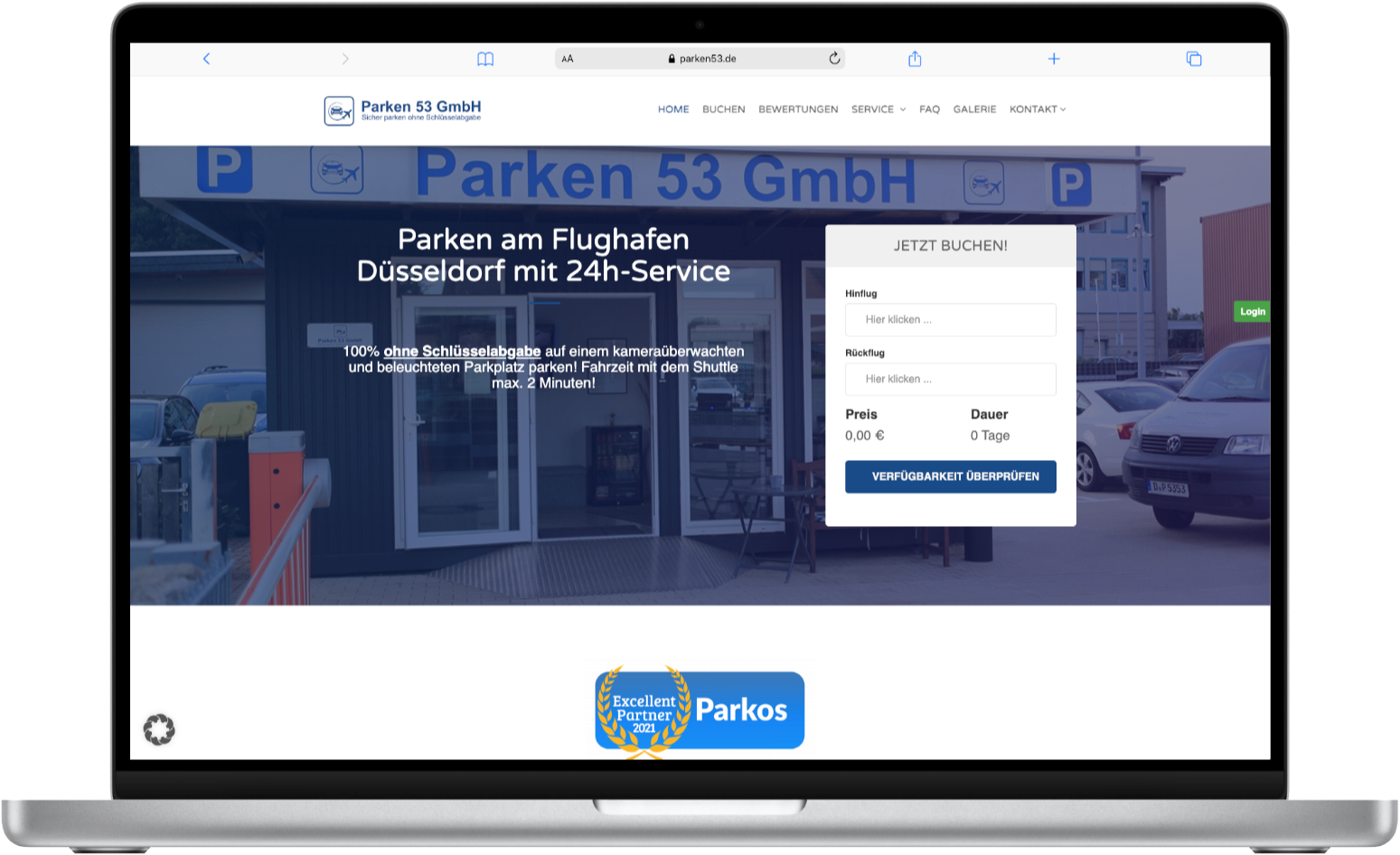Open cookie settings gear icon

tap(159, 729)
